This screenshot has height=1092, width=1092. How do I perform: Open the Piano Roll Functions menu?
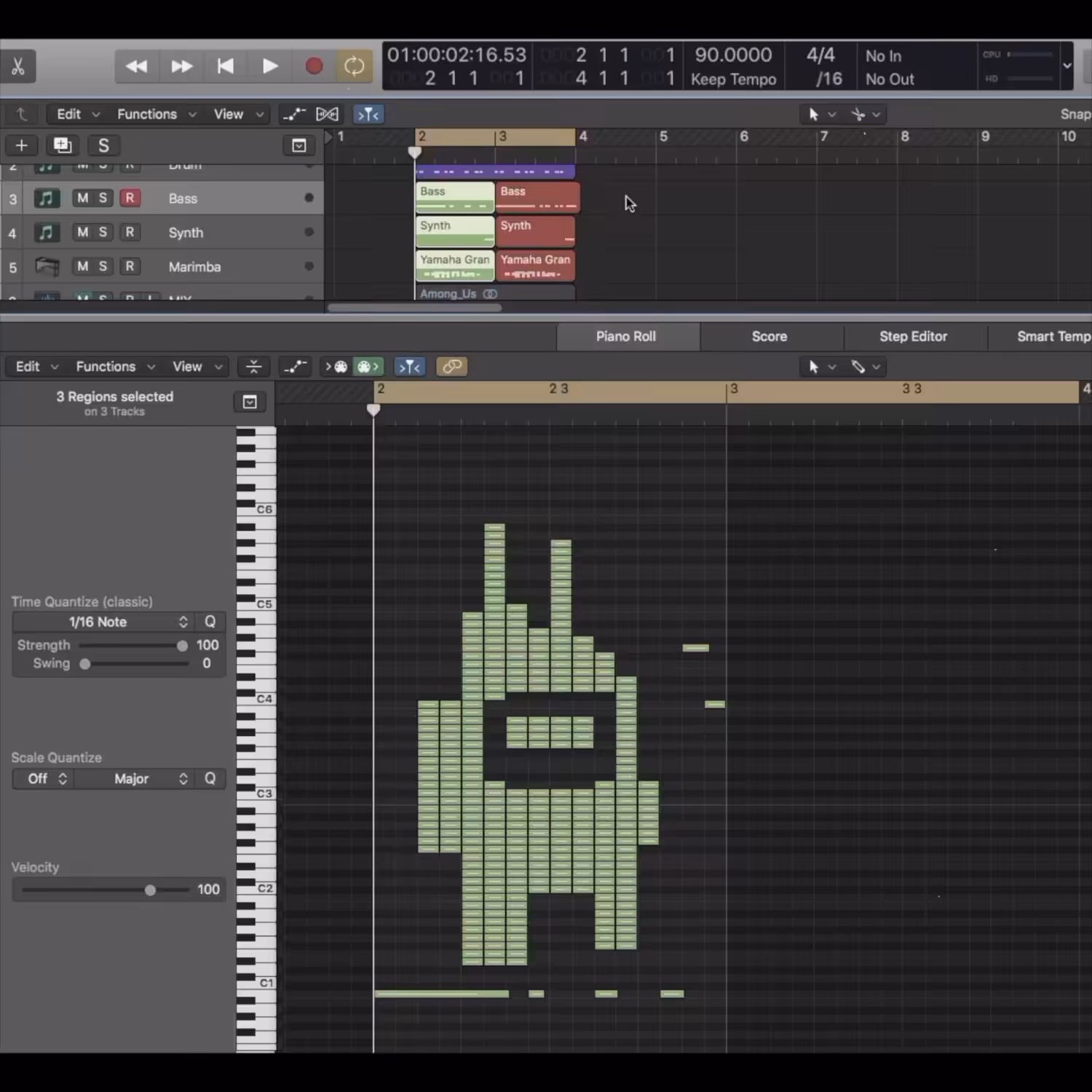[115, 367]
